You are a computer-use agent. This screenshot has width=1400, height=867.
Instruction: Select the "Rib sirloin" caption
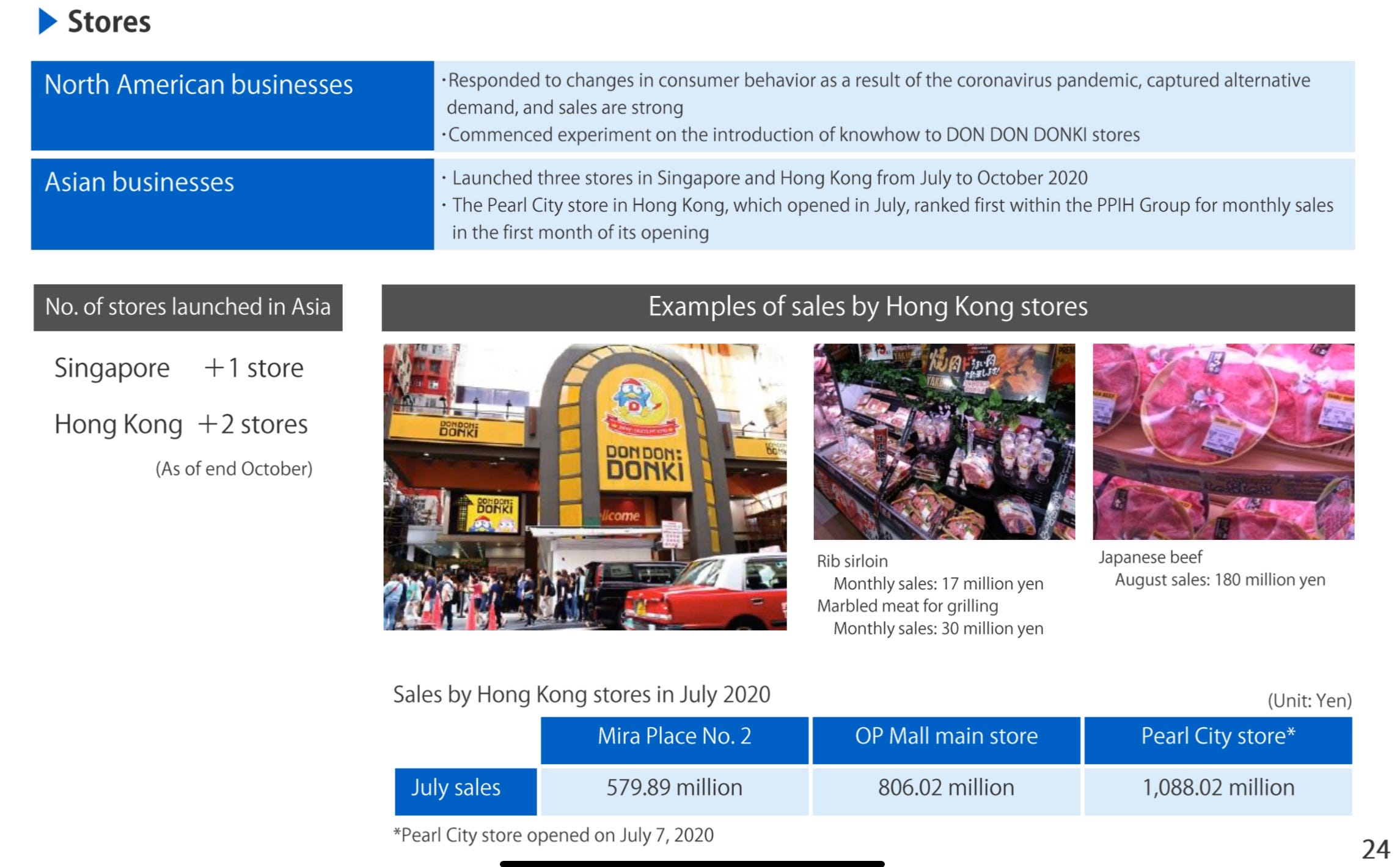click(852, 561)
